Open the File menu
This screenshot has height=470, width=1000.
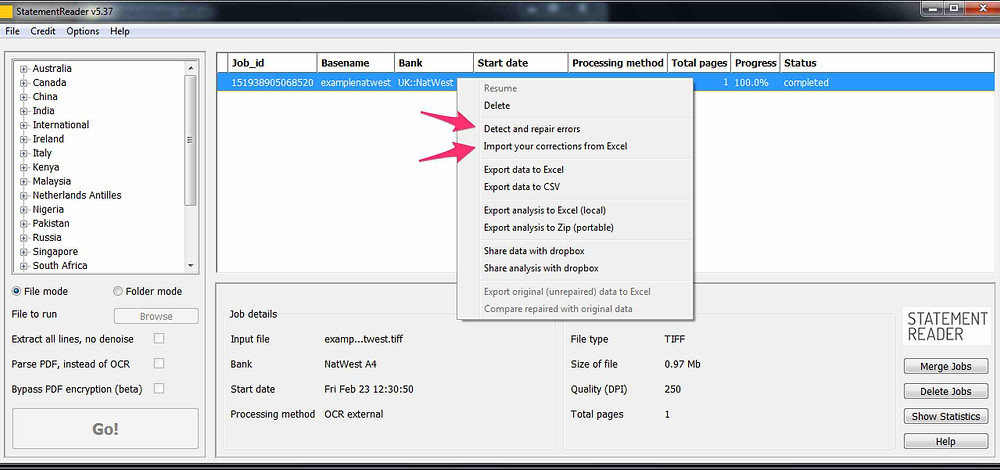(x=12, y=31)
